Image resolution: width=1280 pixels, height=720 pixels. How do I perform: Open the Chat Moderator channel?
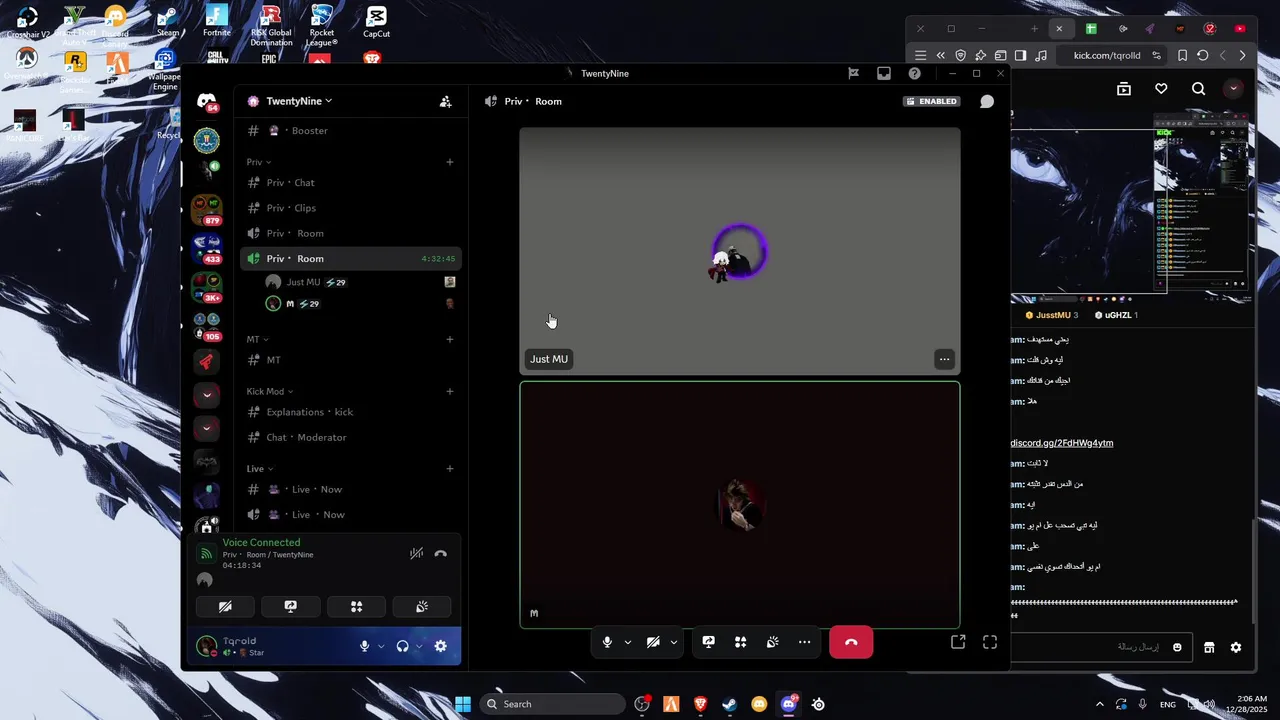(351, 437)
